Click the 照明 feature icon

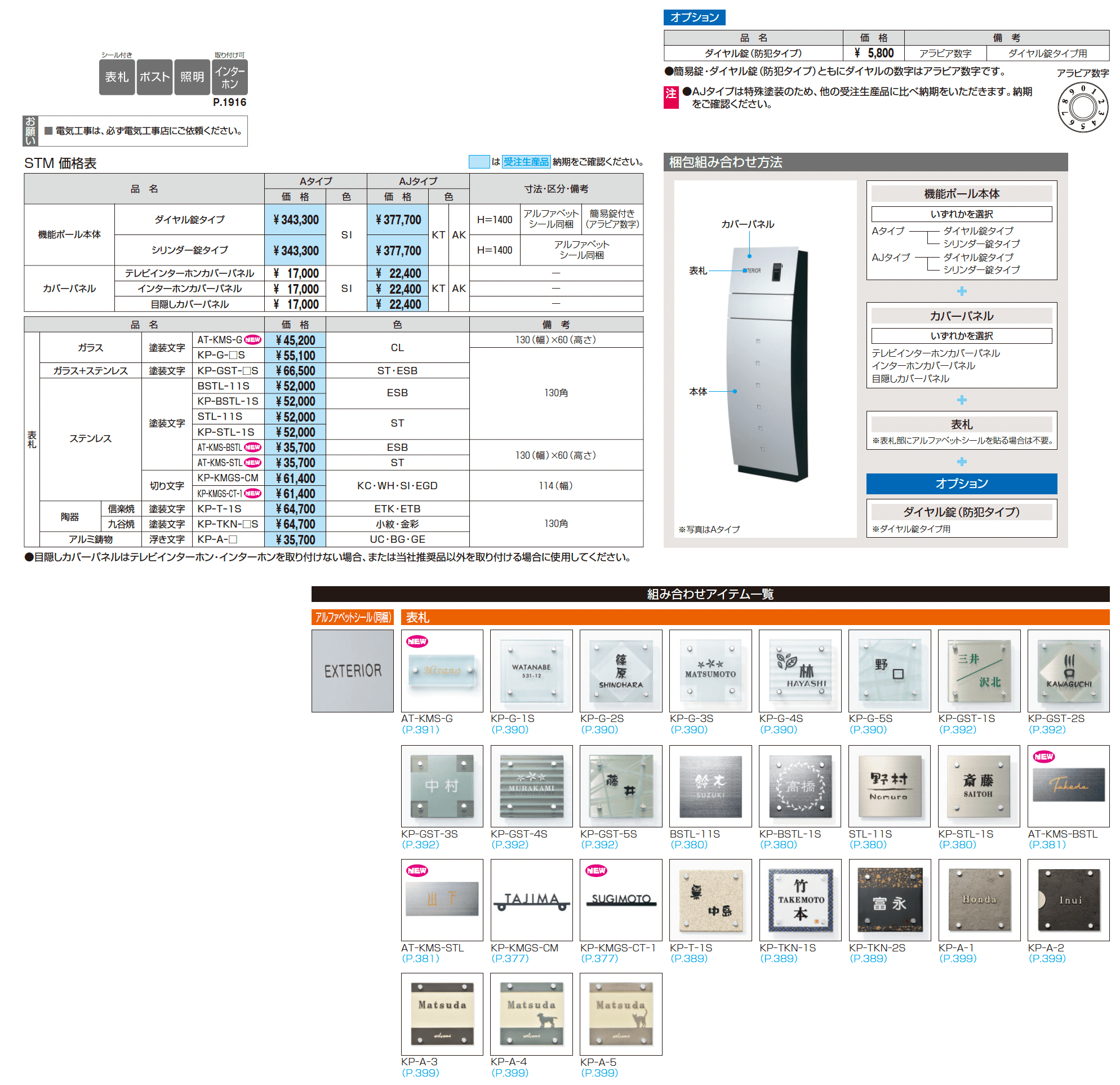click(x=192, y=77)
